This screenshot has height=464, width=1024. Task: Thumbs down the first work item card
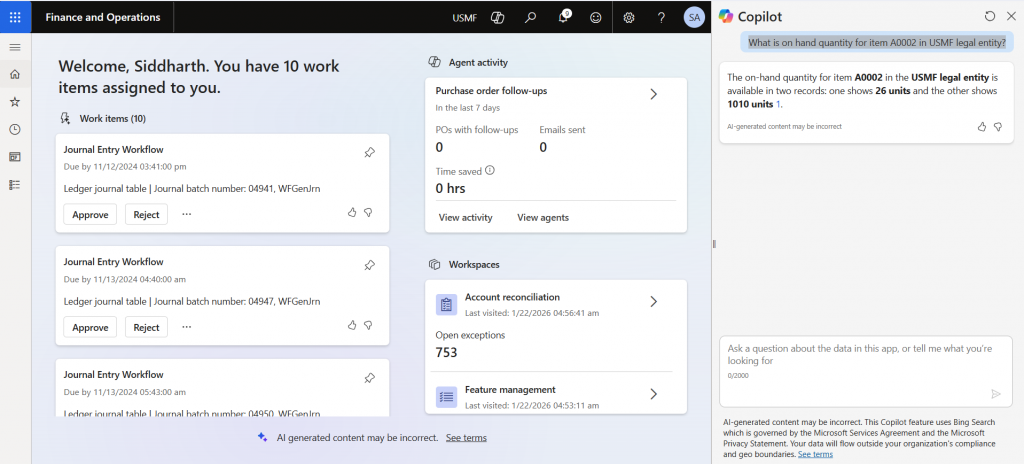(368, 213)
